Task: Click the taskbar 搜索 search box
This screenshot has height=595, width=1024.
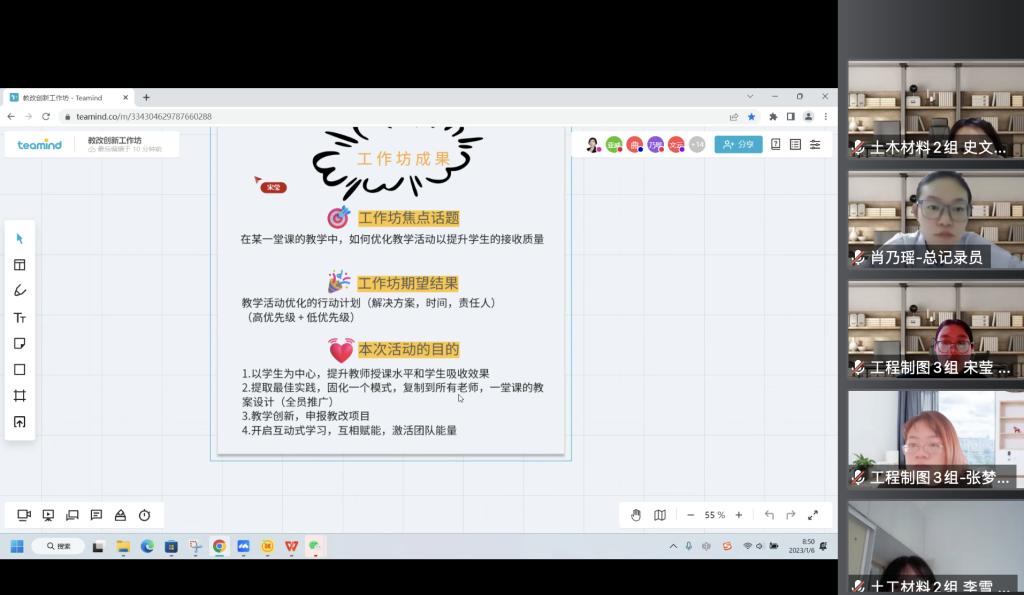Action: 58,546
